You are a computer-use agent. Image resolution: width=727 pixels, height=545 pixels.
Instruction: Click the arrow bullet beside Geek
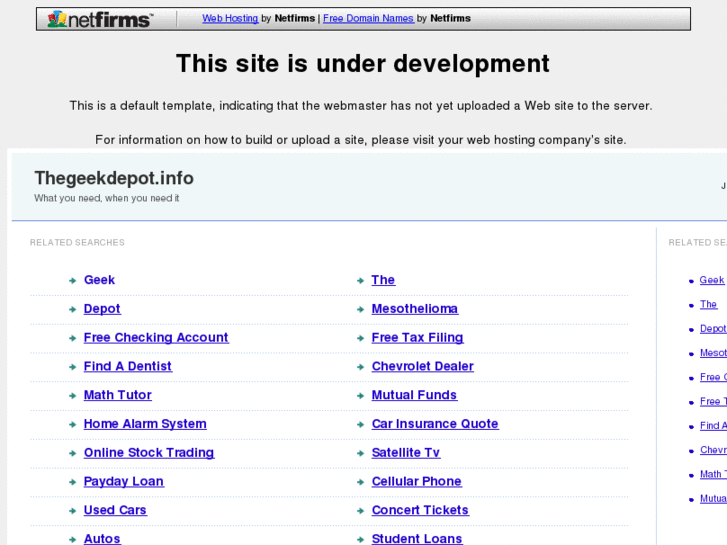point(72,281)
